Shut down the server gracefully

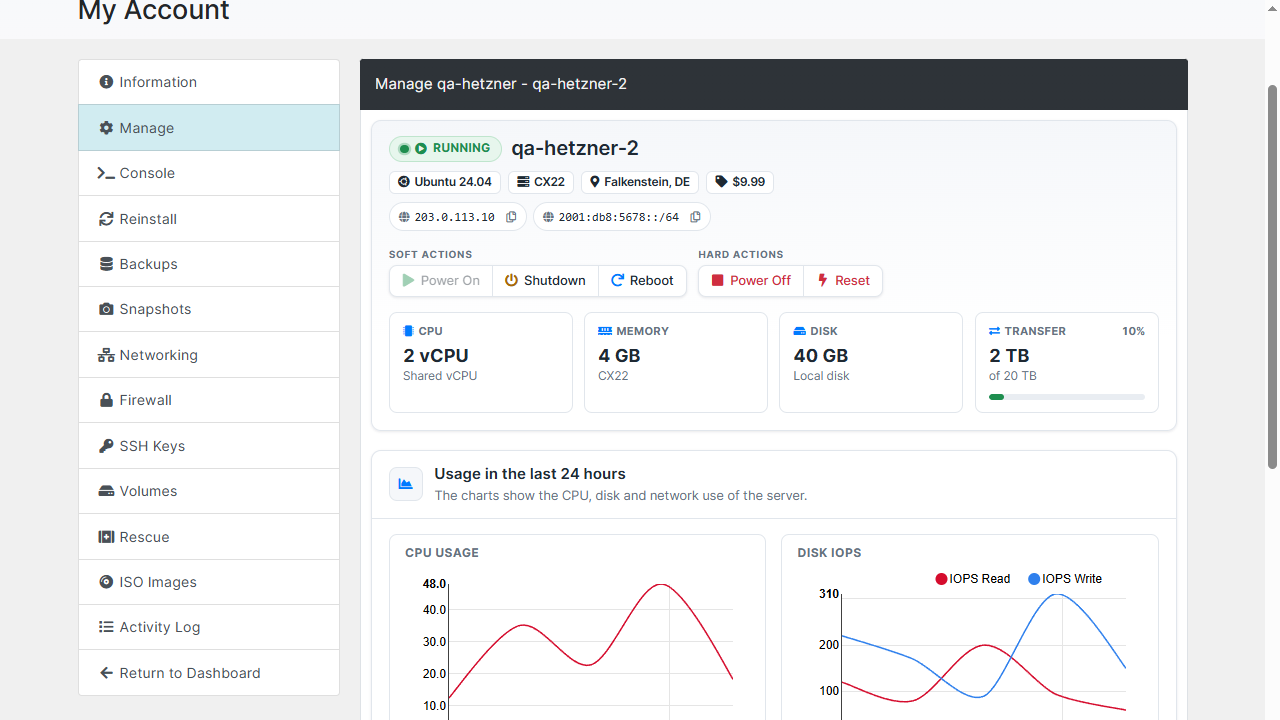[545, 281]
